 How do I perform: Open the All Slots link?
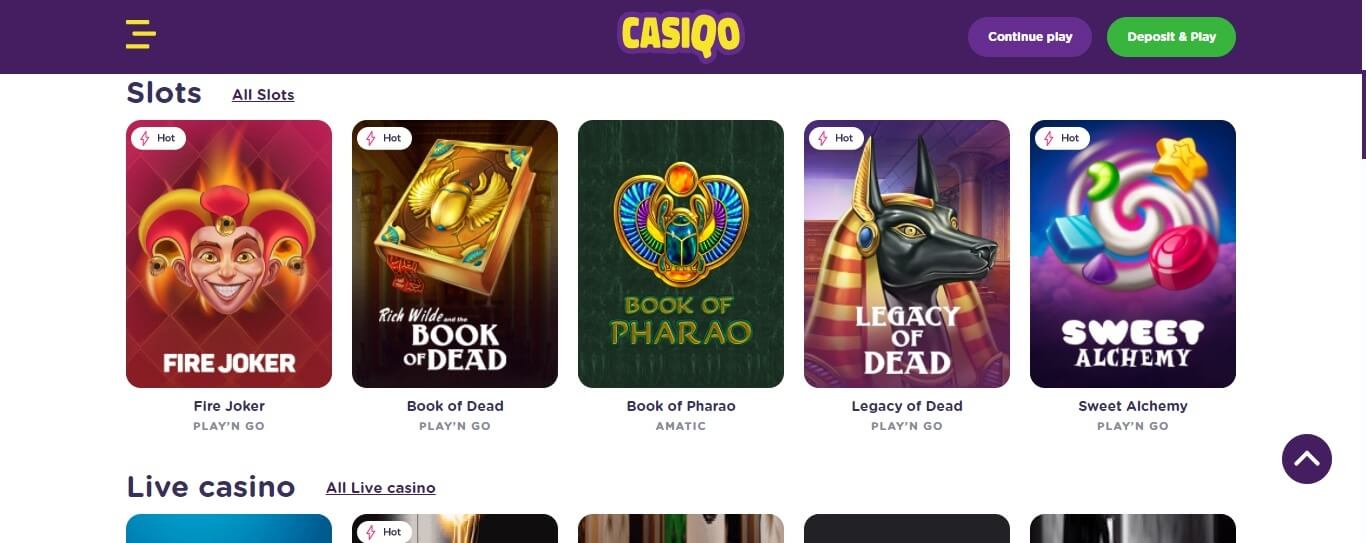coord(263,95)
